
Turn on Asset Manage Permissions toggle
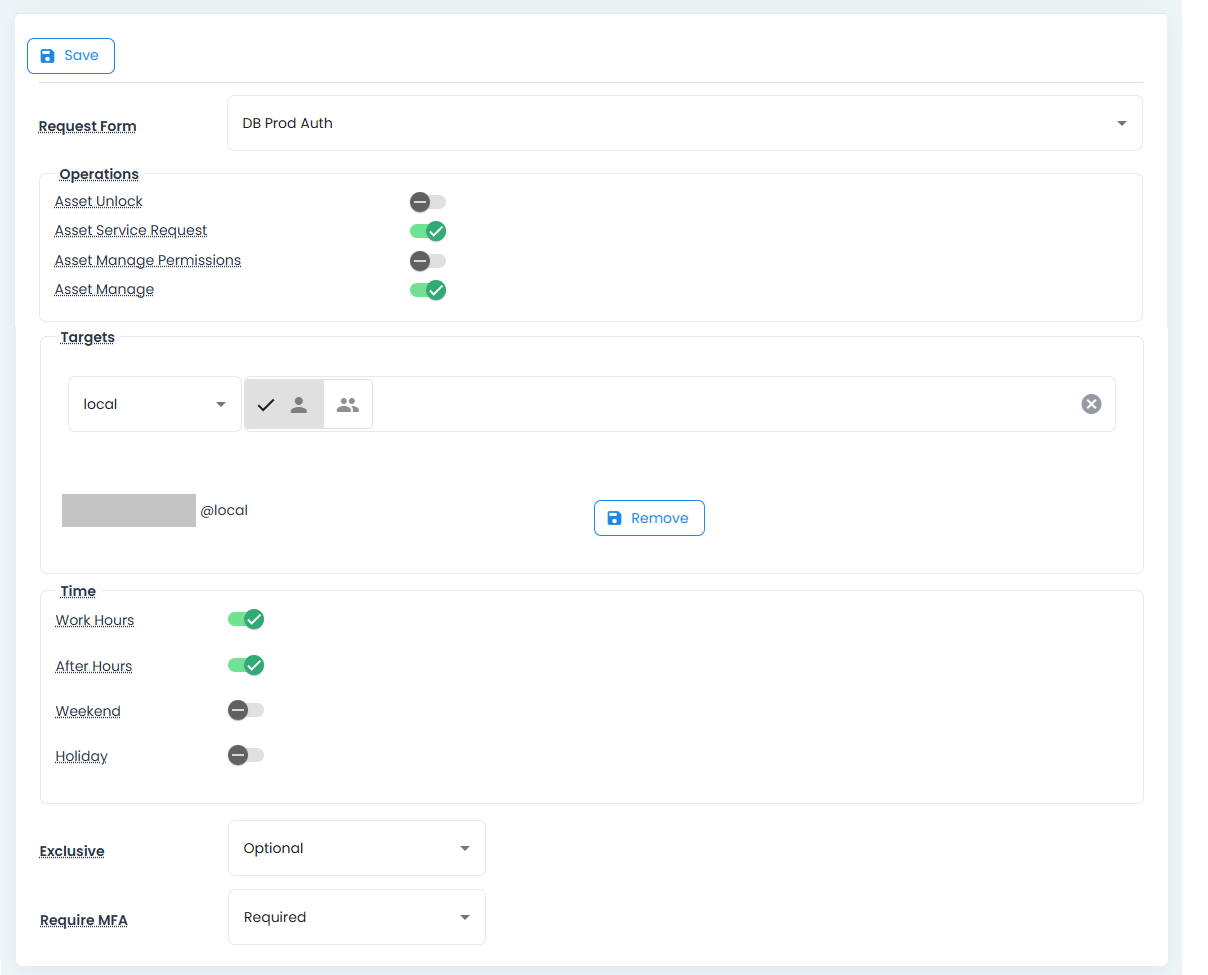[x=427, y=261]
